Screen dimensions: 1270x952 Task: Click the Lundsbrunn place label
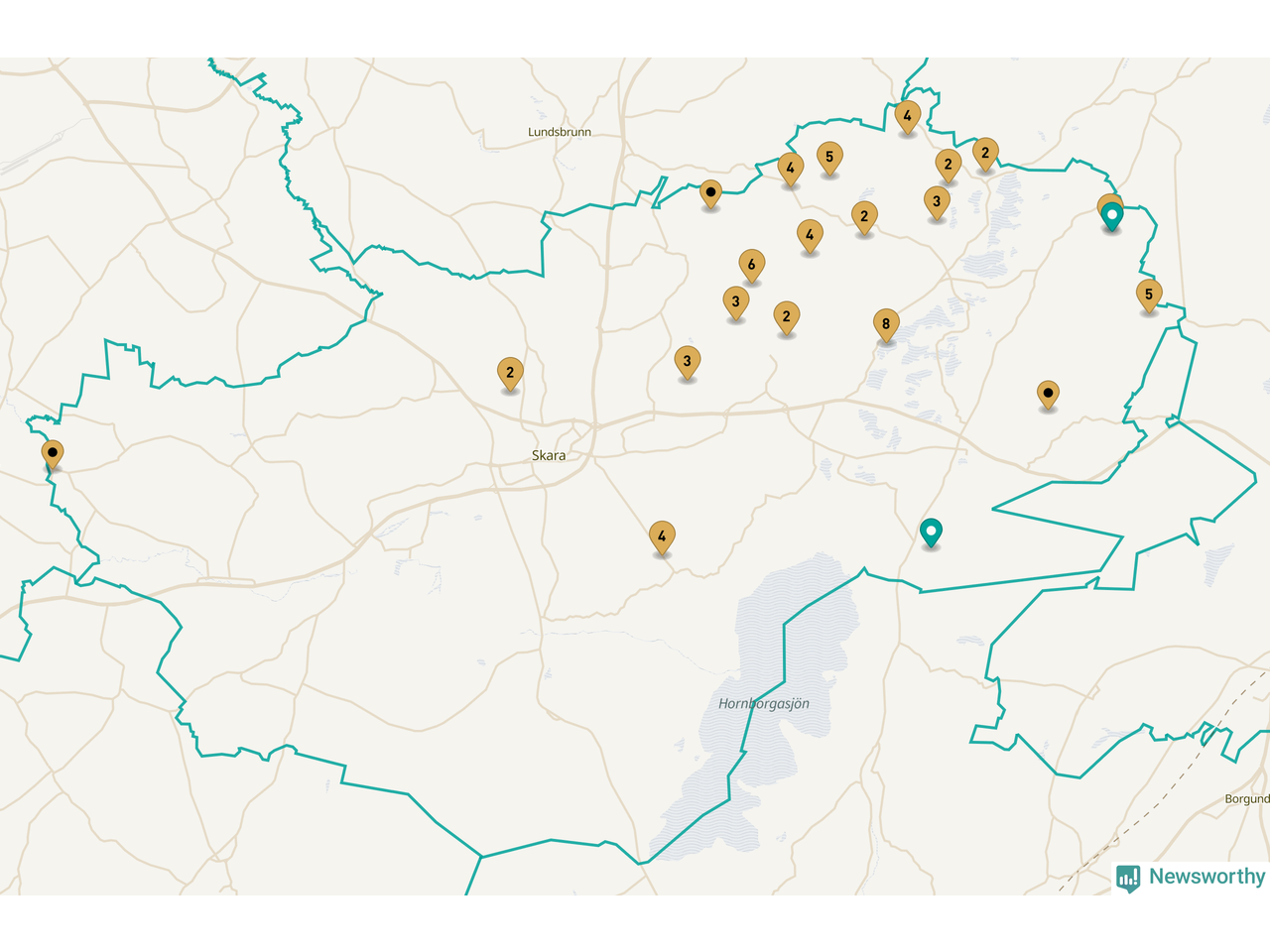pos(560,132)
